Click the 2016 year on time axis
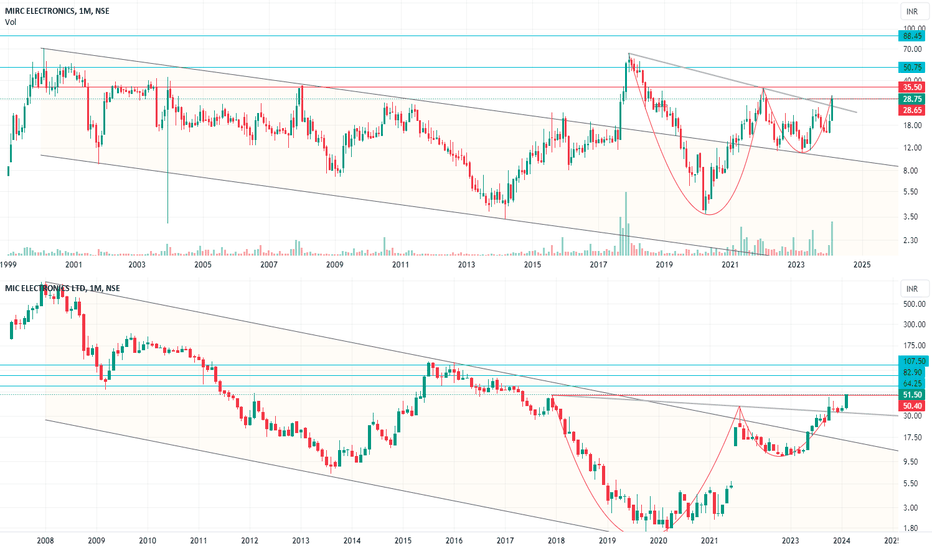The image size is (932, 550). 454,541
